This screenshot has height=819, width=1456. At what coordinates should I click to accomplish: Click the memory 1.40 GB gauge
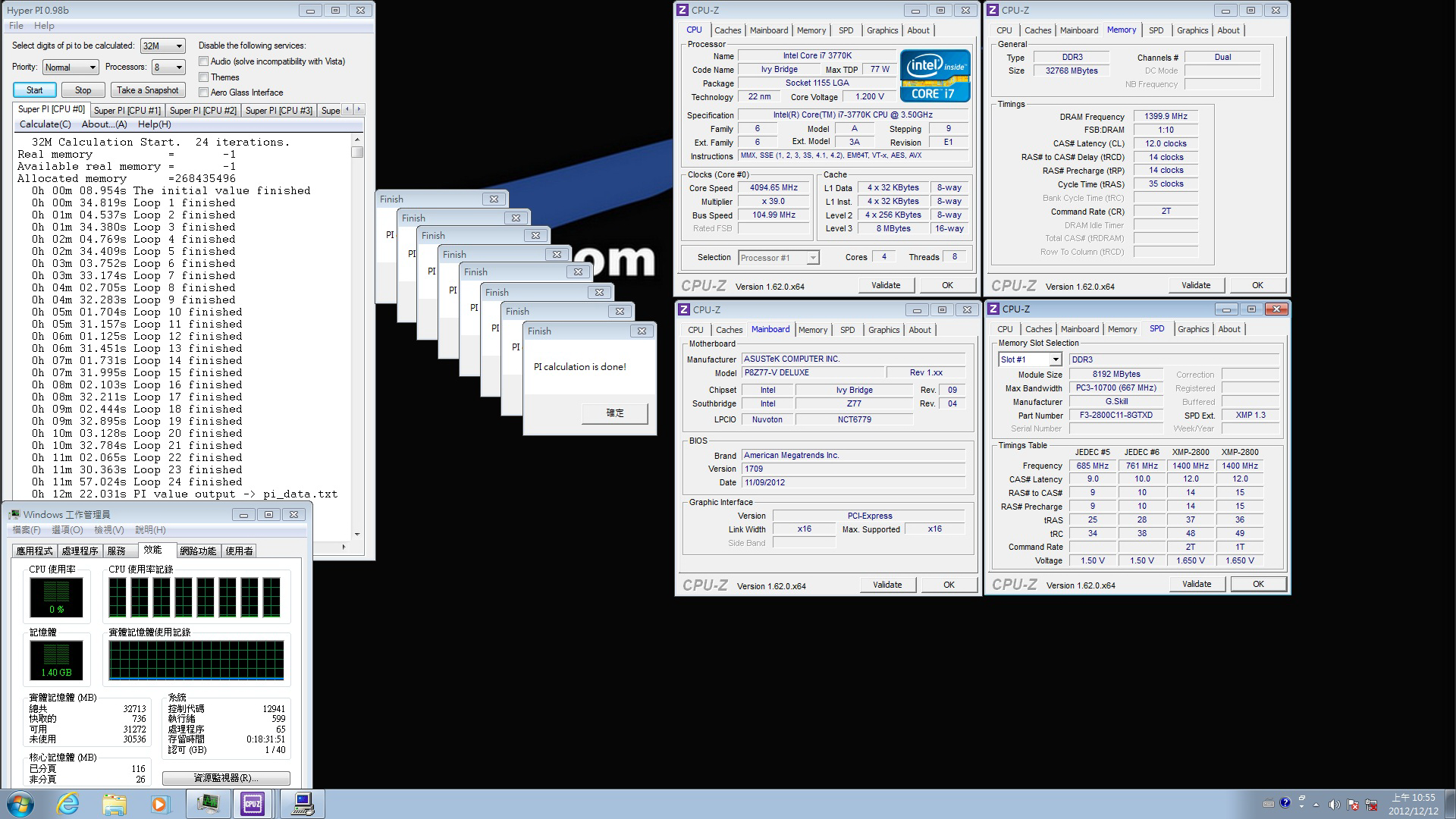[57, 660]
